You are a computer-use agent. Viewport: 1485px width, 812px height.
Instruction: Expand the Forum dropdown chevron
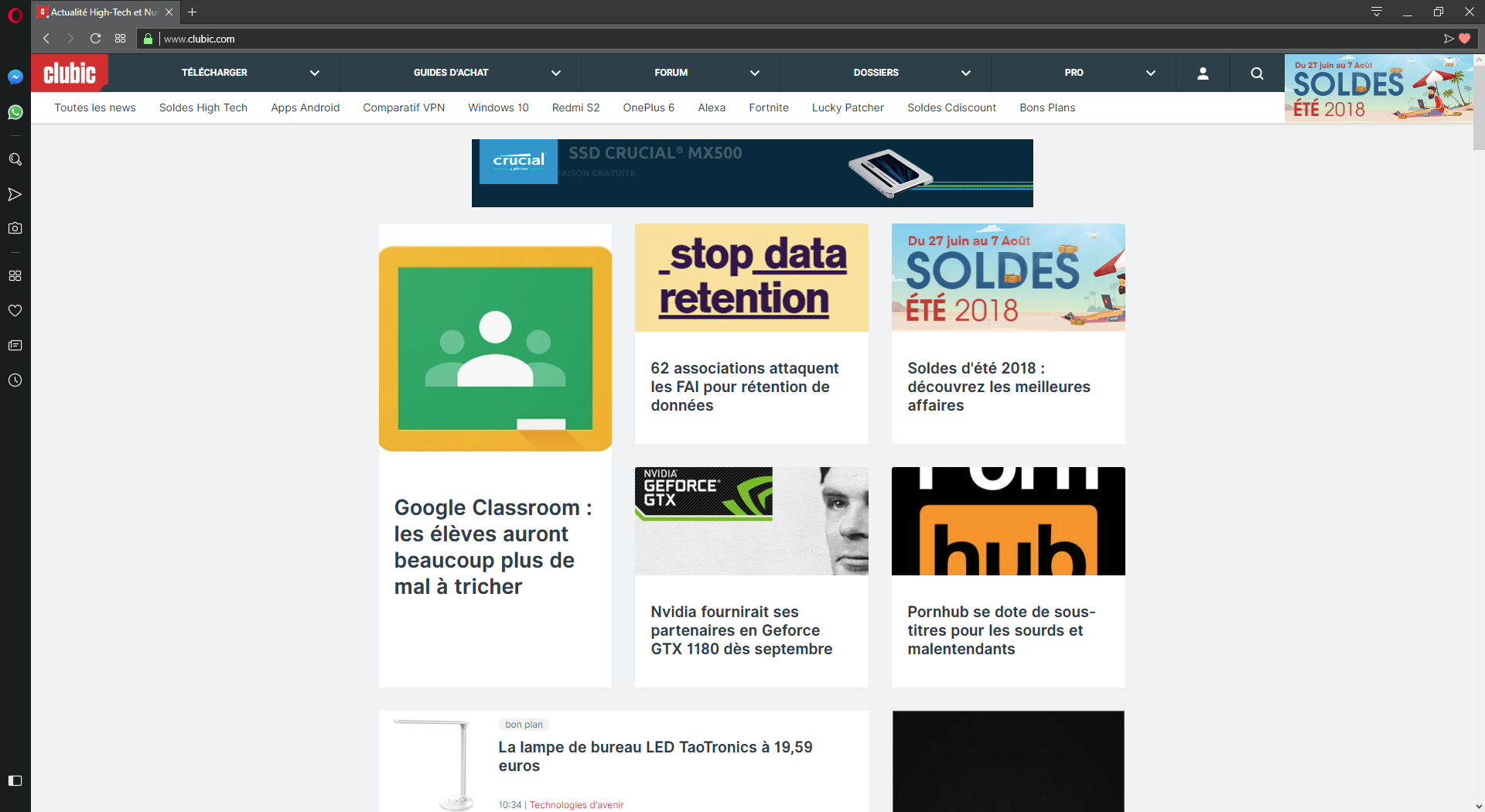point(755,73)
